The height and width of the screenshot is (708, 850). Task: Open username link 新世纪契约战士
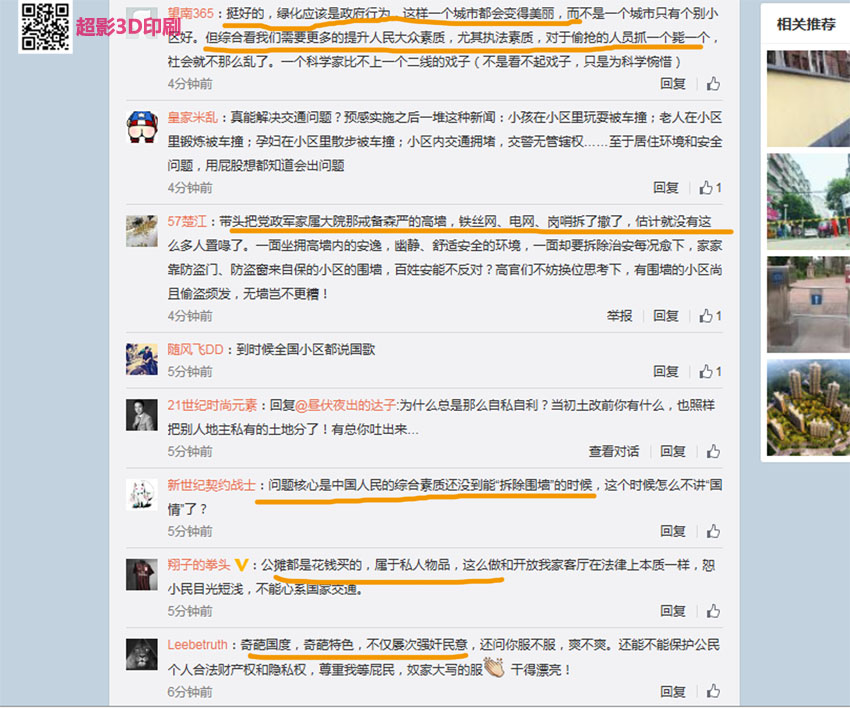point(211,485)
